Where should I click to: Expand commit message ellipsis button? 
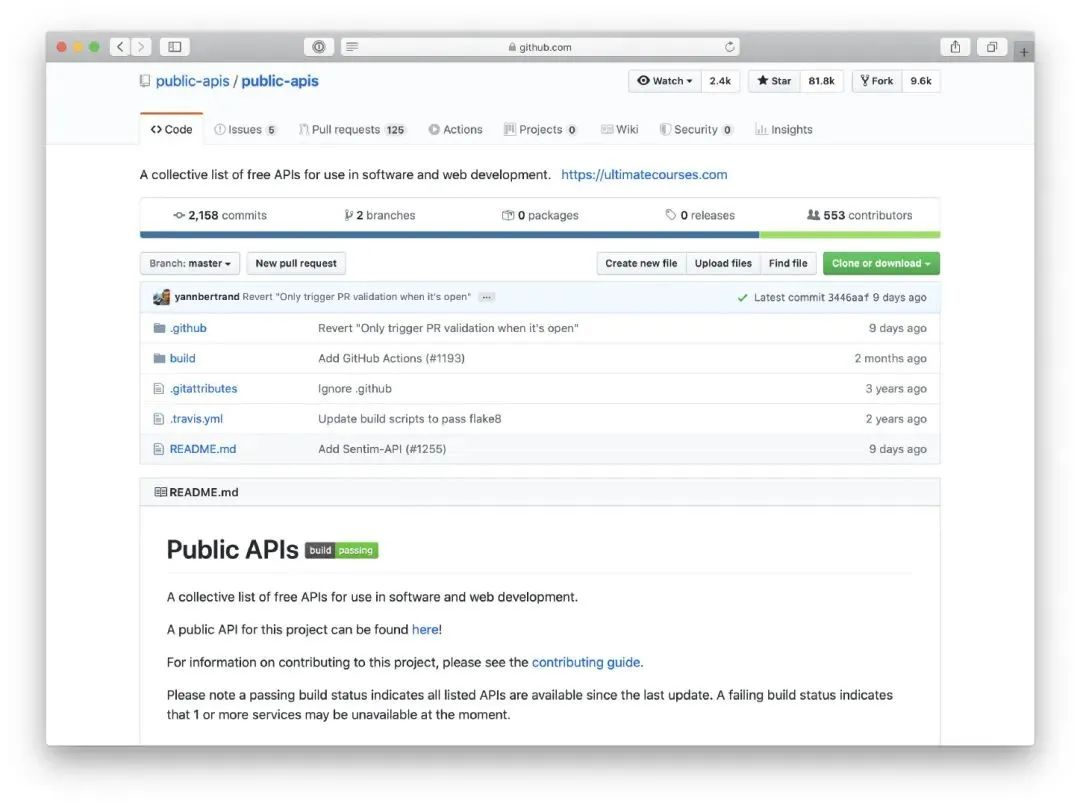[487, 297]
